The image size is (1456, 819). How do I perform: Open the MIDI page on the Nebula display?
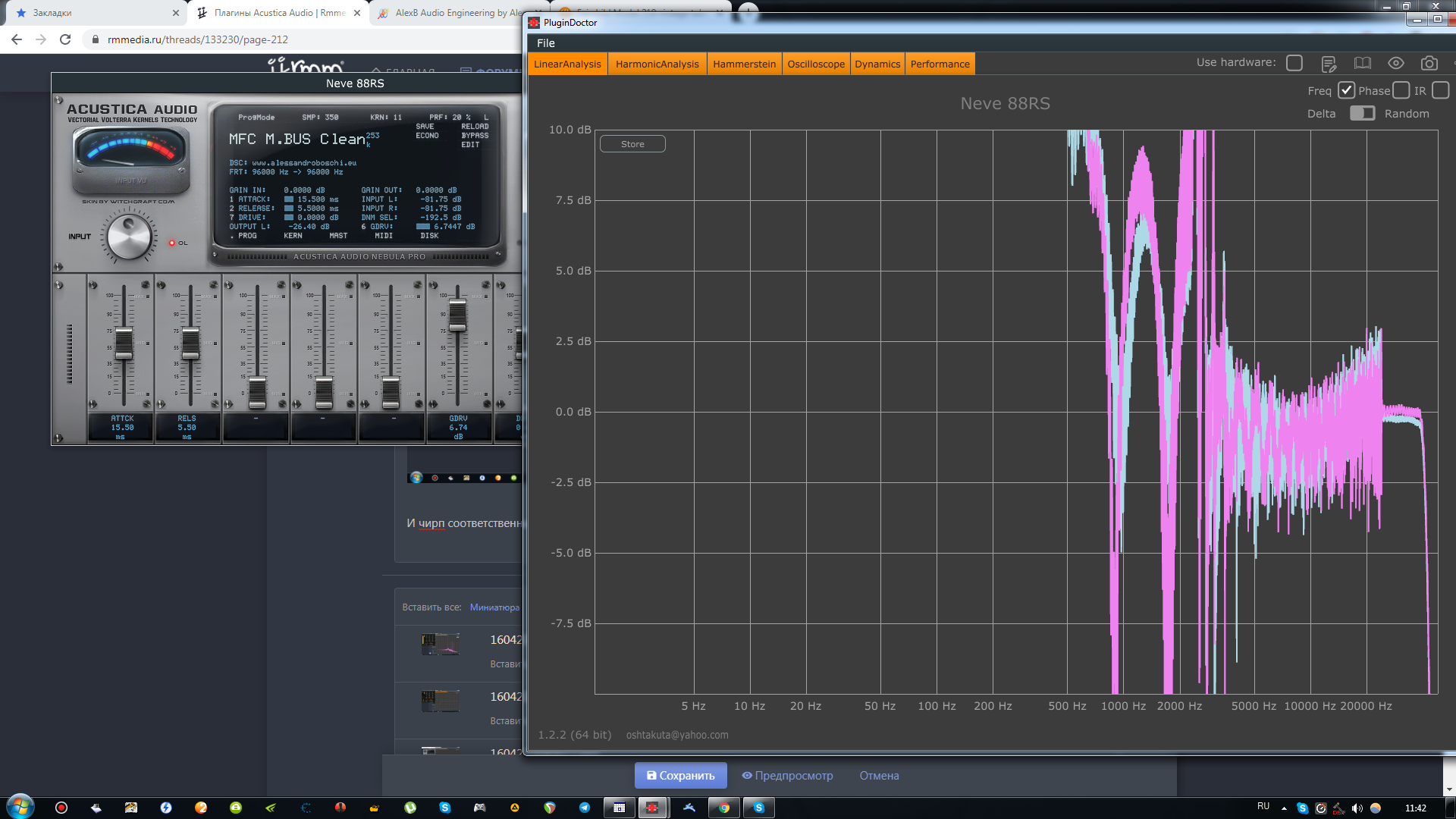pyautogui.click(x=384, y=236)
